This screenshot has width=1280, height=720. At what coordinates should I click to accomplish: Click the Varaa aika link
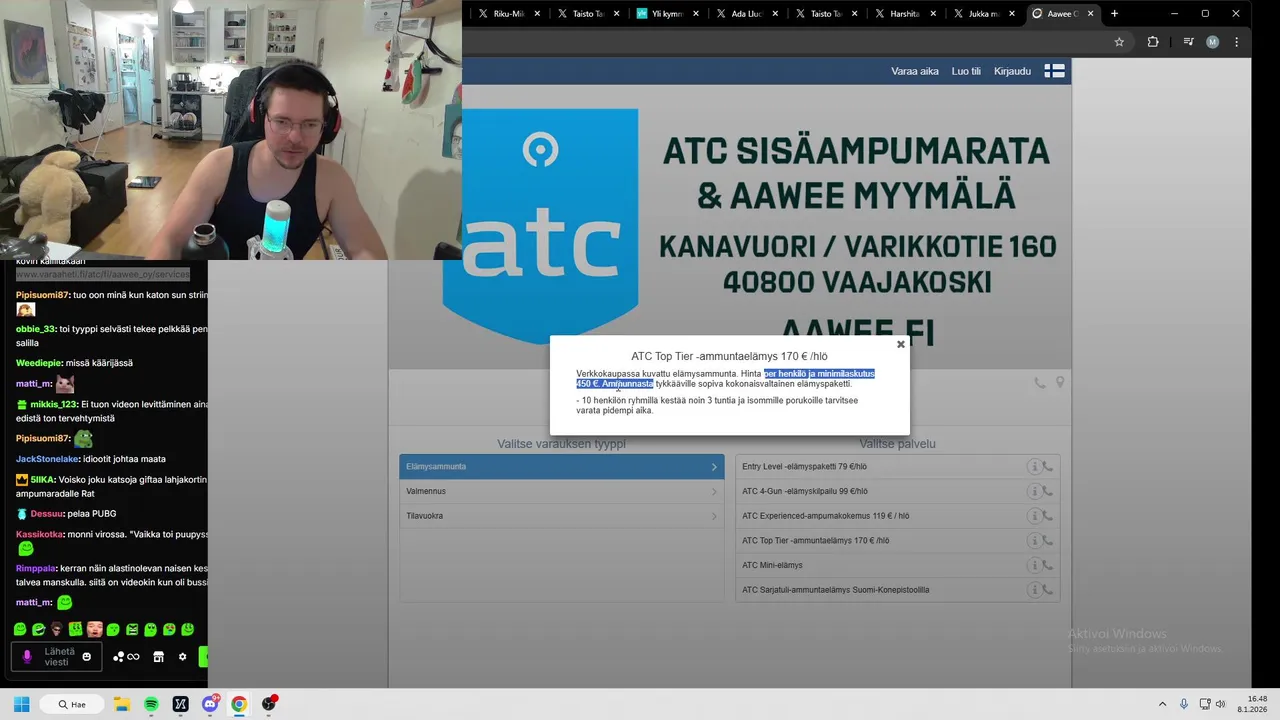pyautogui.click(x=915, y=71)
